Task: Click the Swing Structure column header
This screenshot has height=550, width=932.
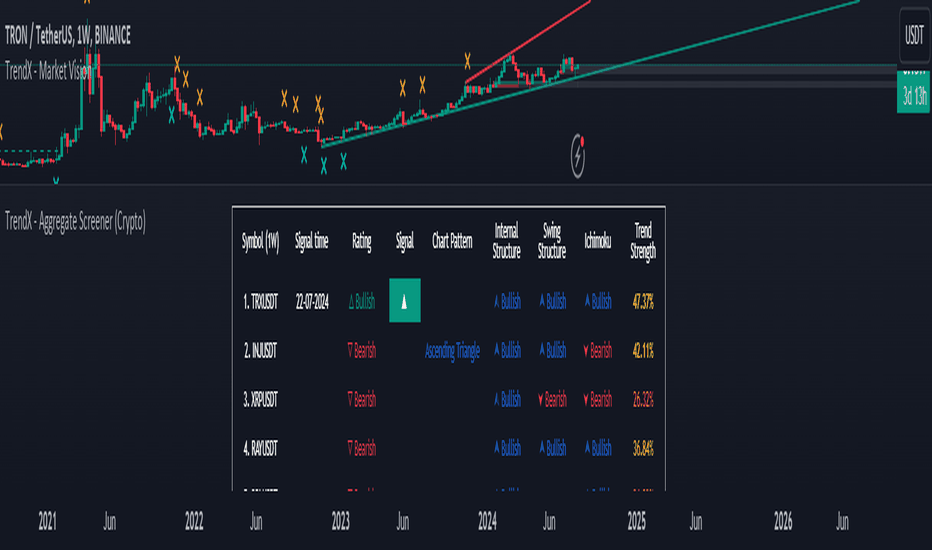Action: click(x=552, y=241)
